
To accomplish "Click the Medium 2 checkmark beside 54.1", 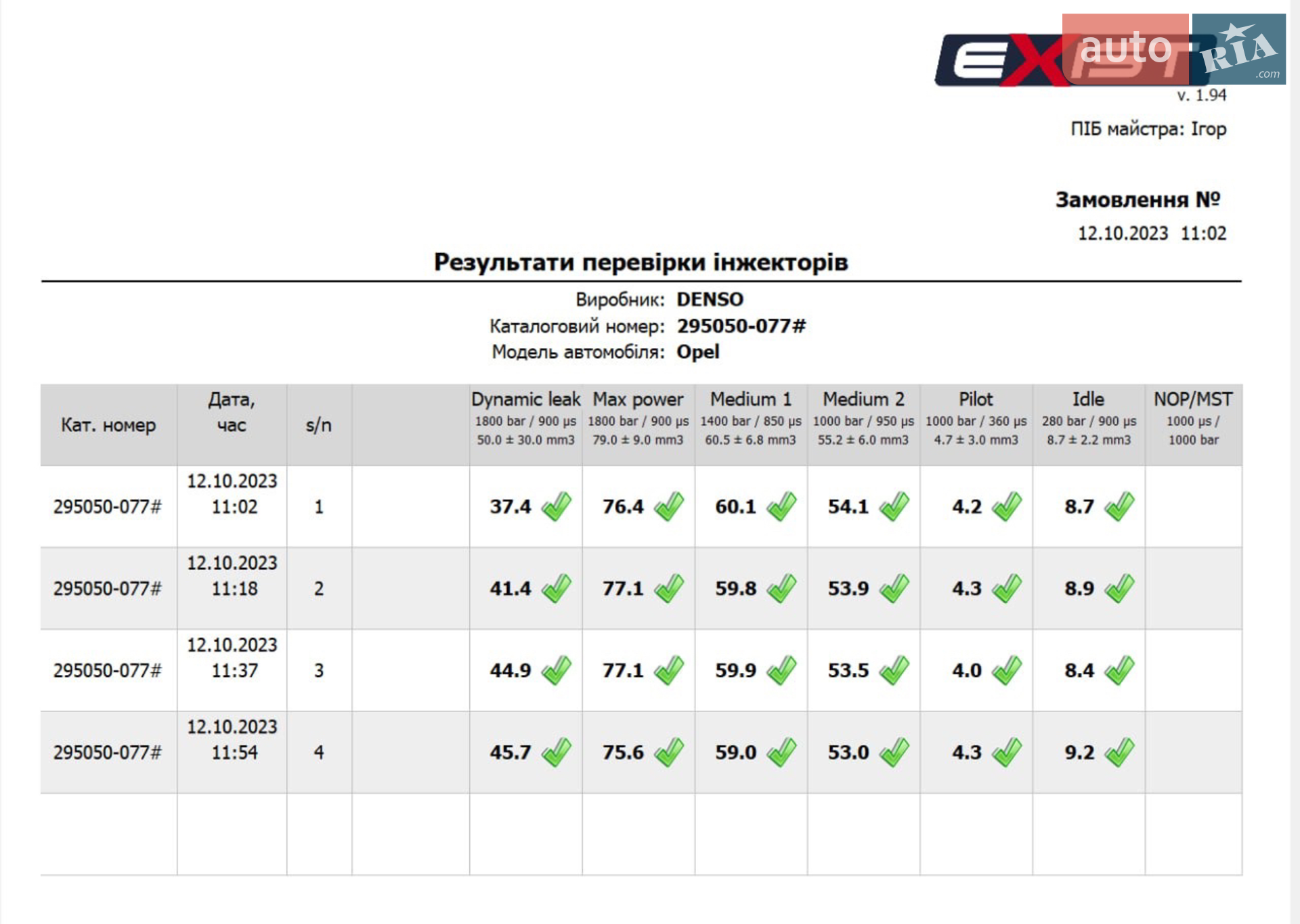I will pos(894,506).
